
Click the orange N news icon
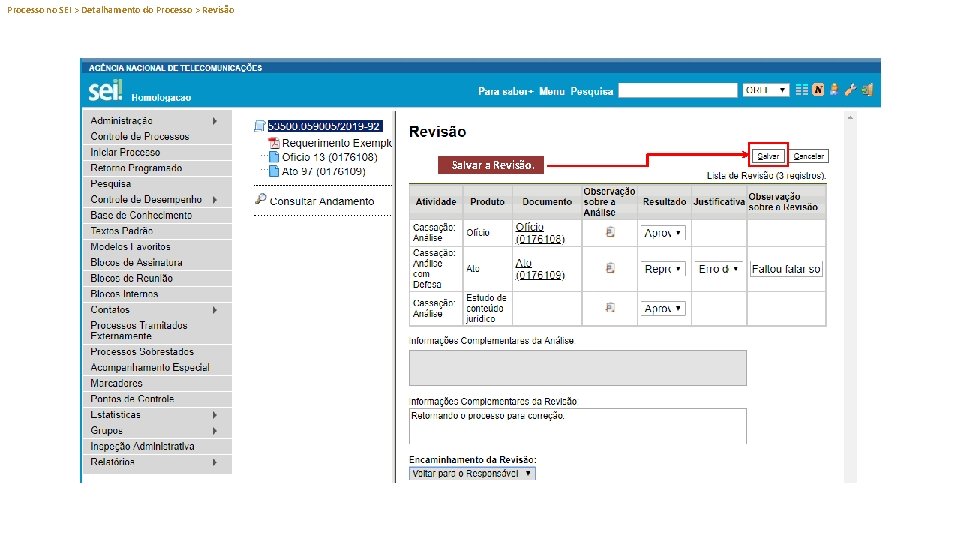coord(818,90)
